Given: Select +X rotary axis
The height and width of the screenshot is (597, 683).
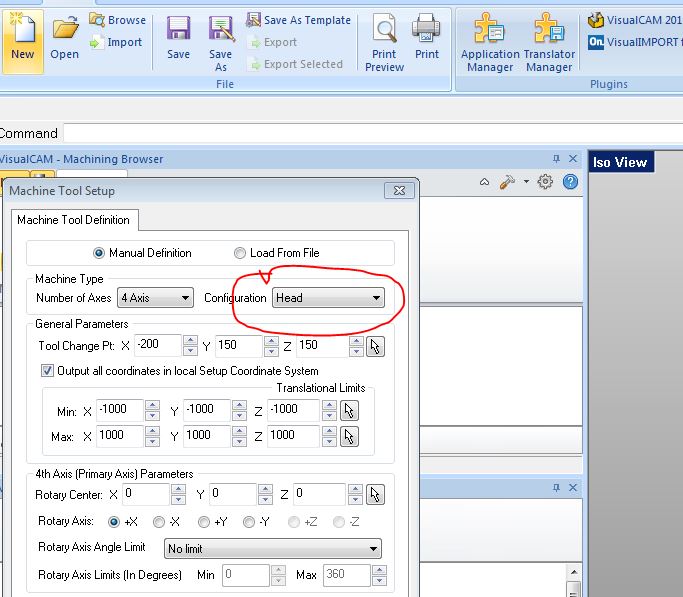Looking at the screenshot, I should pos(114,522).
